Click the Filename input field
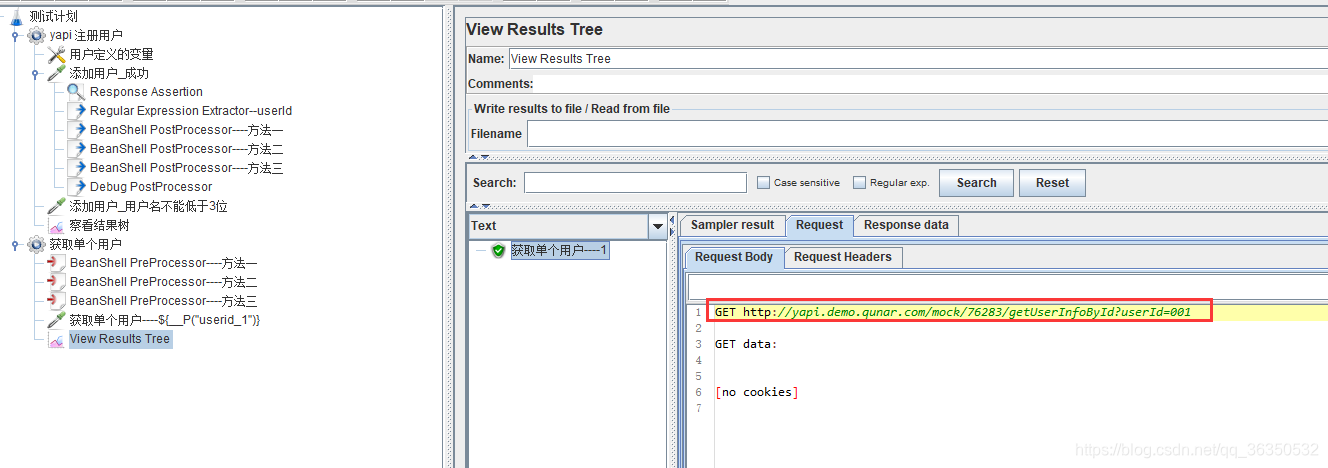 [927, 133]
